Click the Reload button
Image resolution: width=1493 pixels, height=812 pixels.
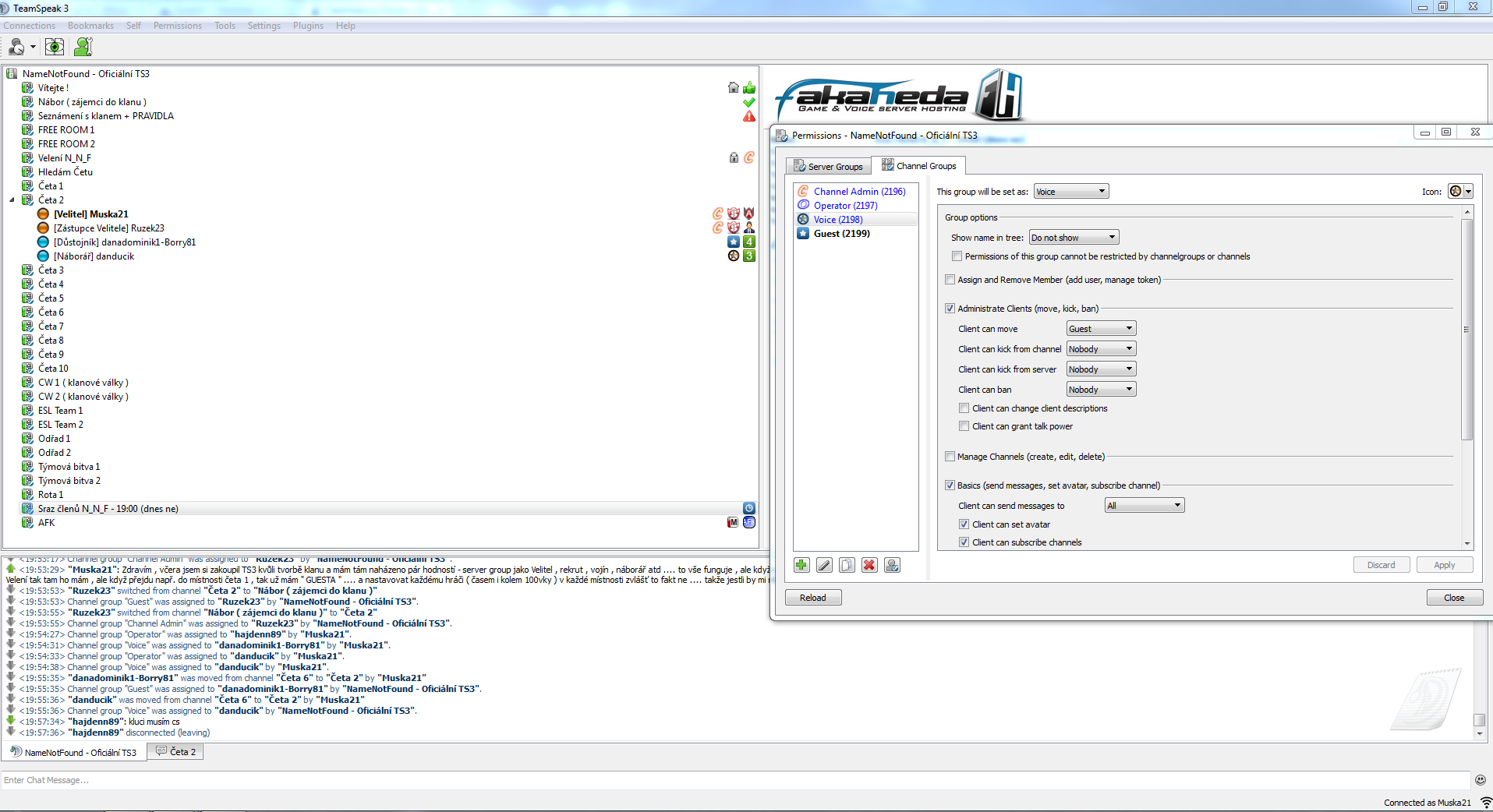click(x=812, y=598)
